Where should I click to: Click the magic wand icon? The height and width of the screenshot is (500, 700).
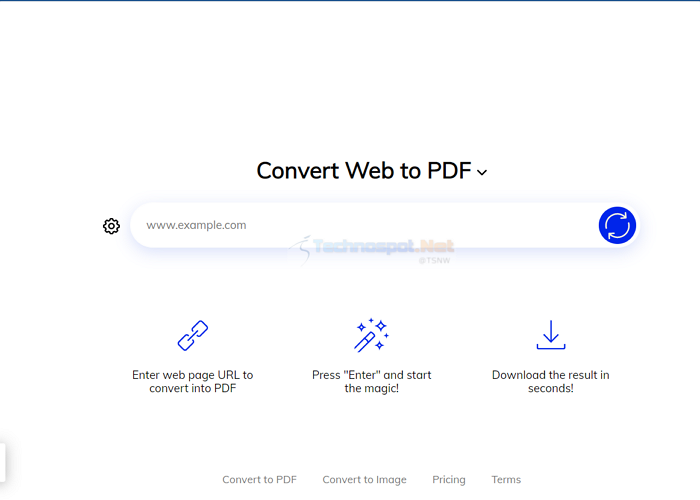click(371, 335)
